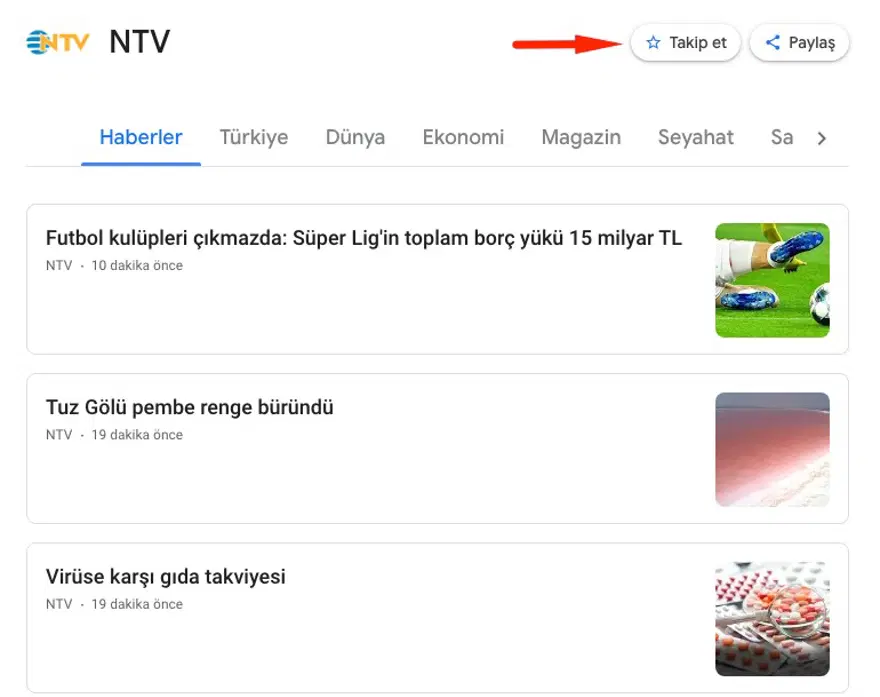
Task: Click the pills and capsules thumbnail
Action: pyautogui.click(x=772, y=619)
